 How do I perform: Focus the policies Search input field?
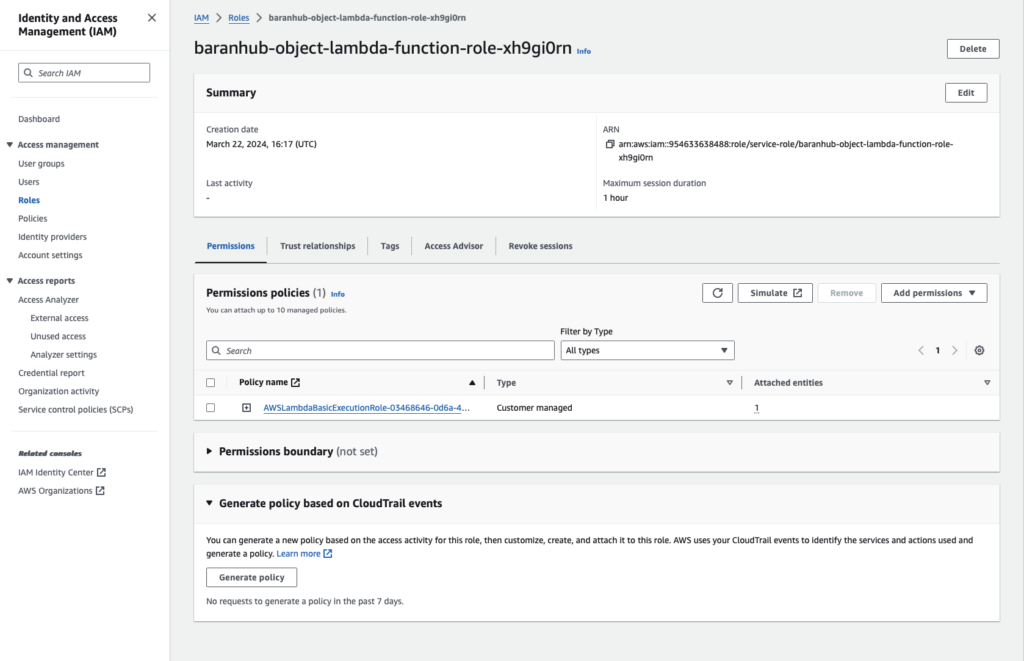pos(380,351)
